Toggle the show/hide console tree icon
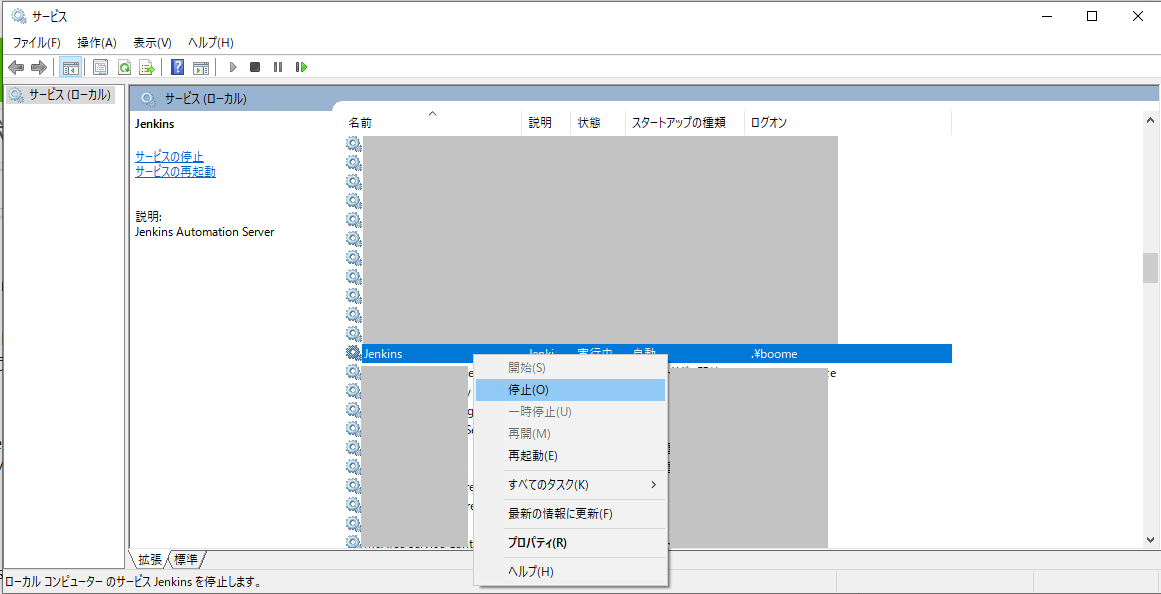Image resolution: width=1161 pixels, height=594 pixels. click(70, 67)
